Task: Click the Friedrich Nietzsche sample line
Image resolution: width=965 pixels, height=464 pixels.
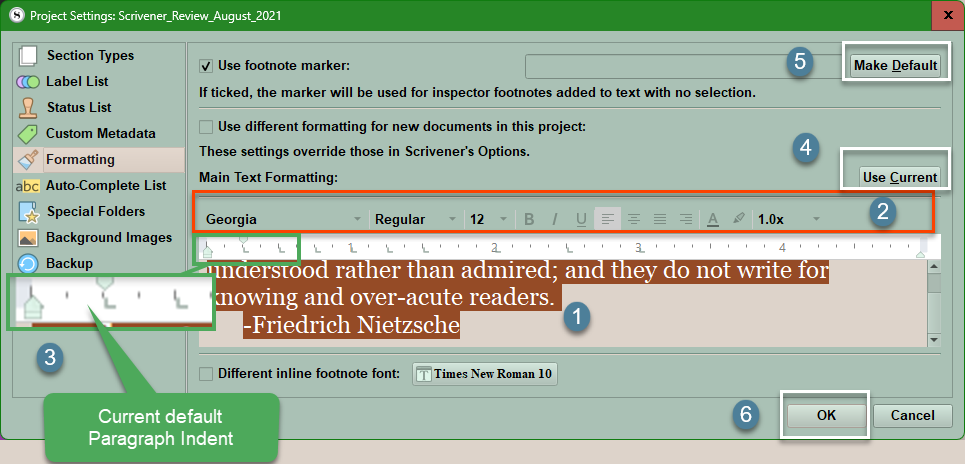Action: (351, 324)
